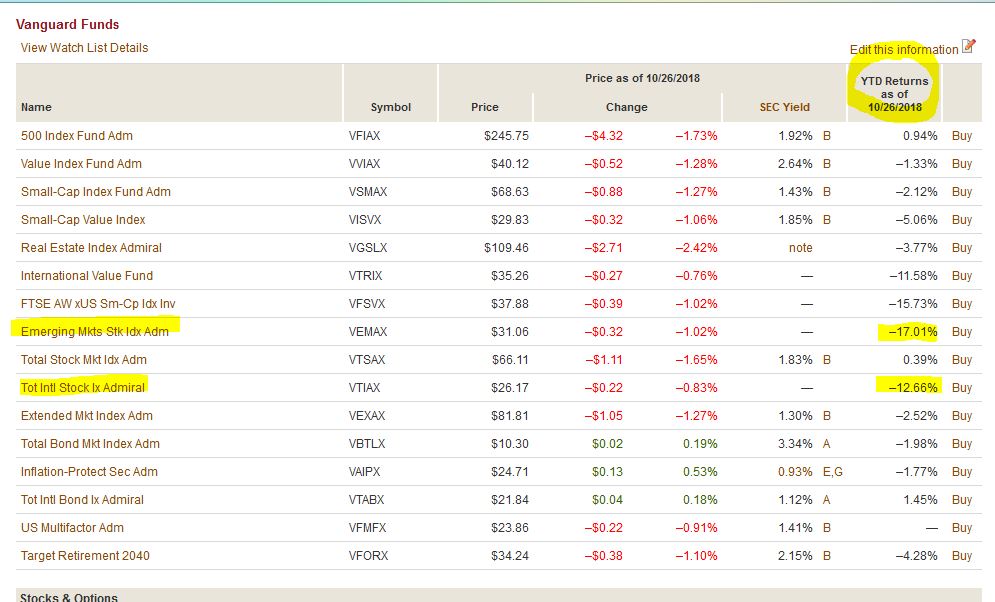The image size is (995, 602).
Task: Click the $109.46 price value
Action: tap(506, 247)
